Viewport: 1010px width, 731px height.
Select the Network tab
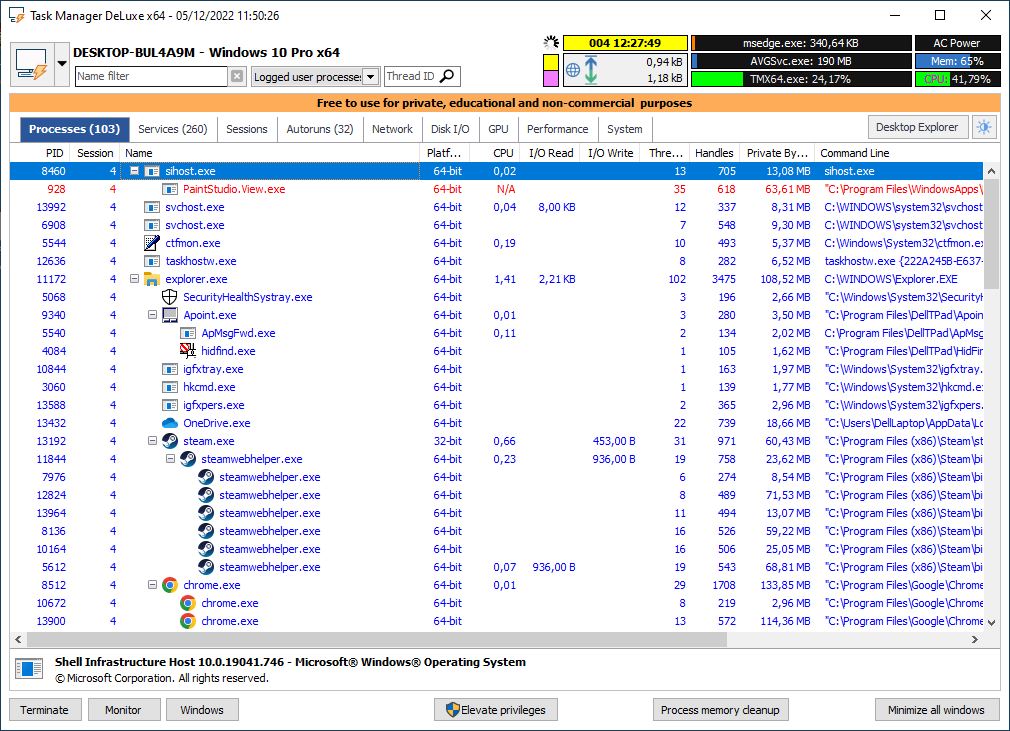click(x=392, y=129)
